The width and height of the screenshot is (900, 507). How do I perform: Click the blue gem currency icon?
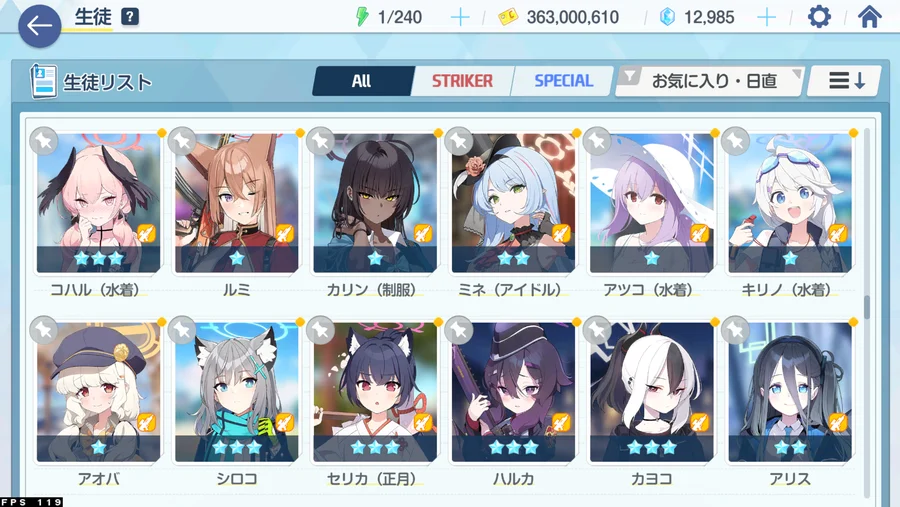click(x=667, y=17)
